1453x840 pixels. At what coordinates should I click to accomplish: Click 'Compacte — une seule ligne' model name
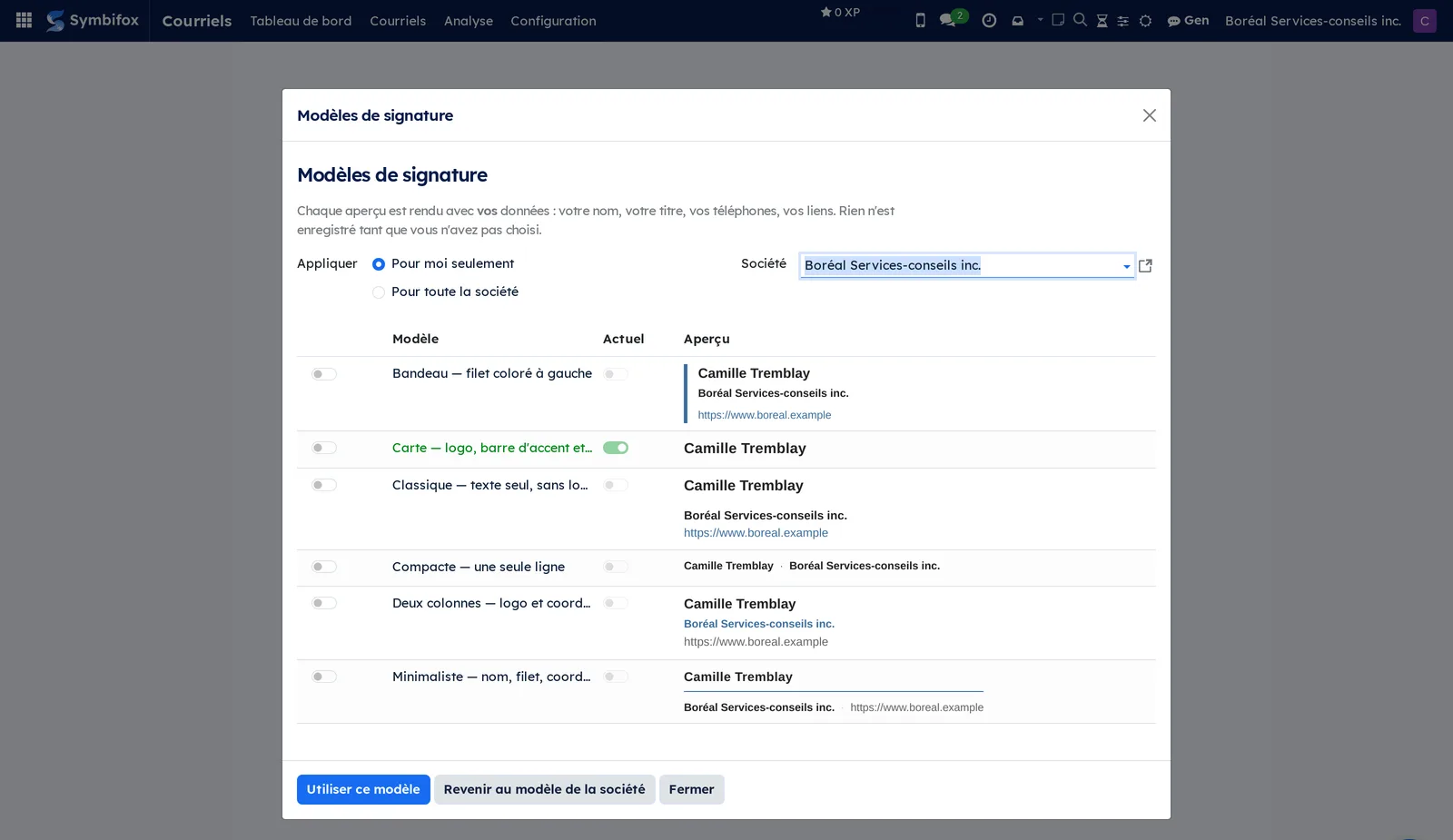(479, 567)
